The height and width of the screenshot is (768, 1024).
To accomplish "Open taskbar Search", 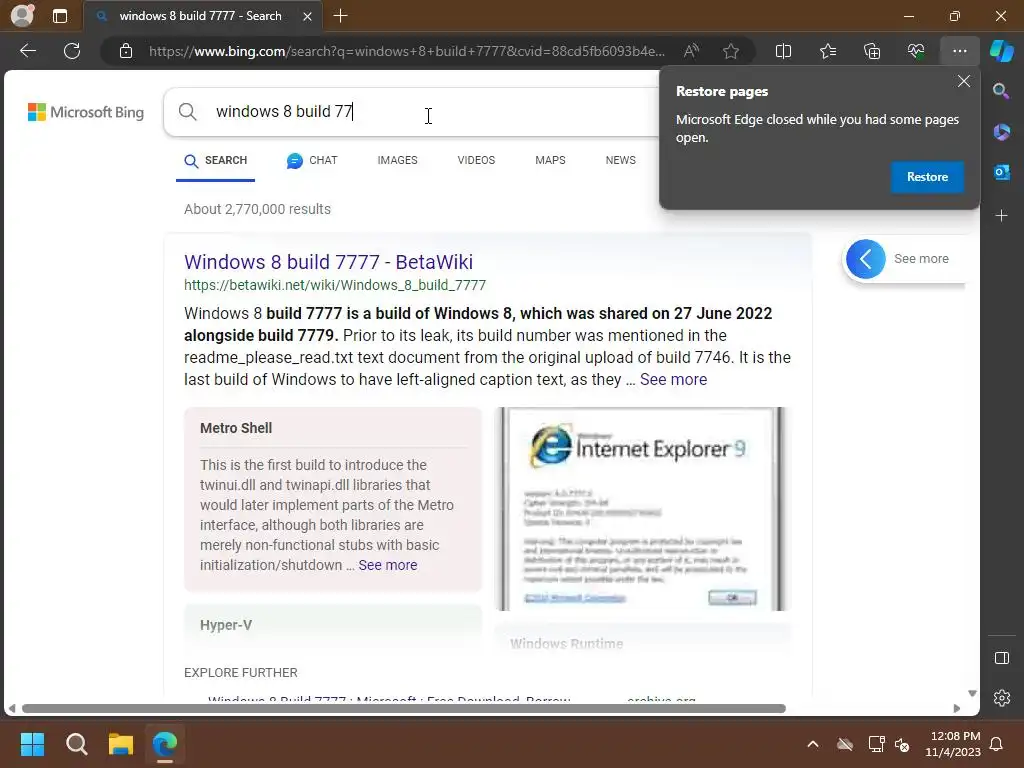I will click(x=76, y=744).
